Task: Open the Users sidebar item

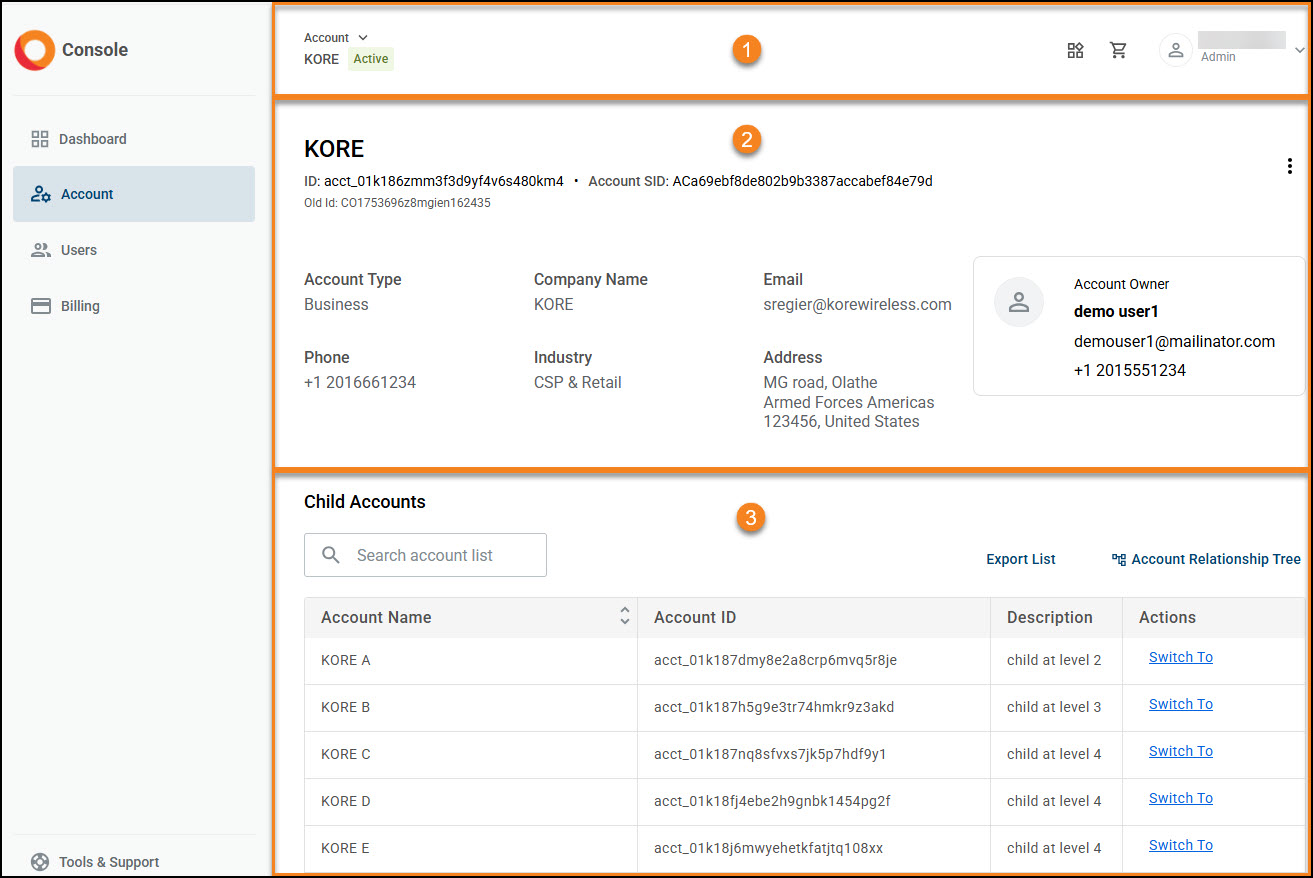Action: (x=78, y=250)
